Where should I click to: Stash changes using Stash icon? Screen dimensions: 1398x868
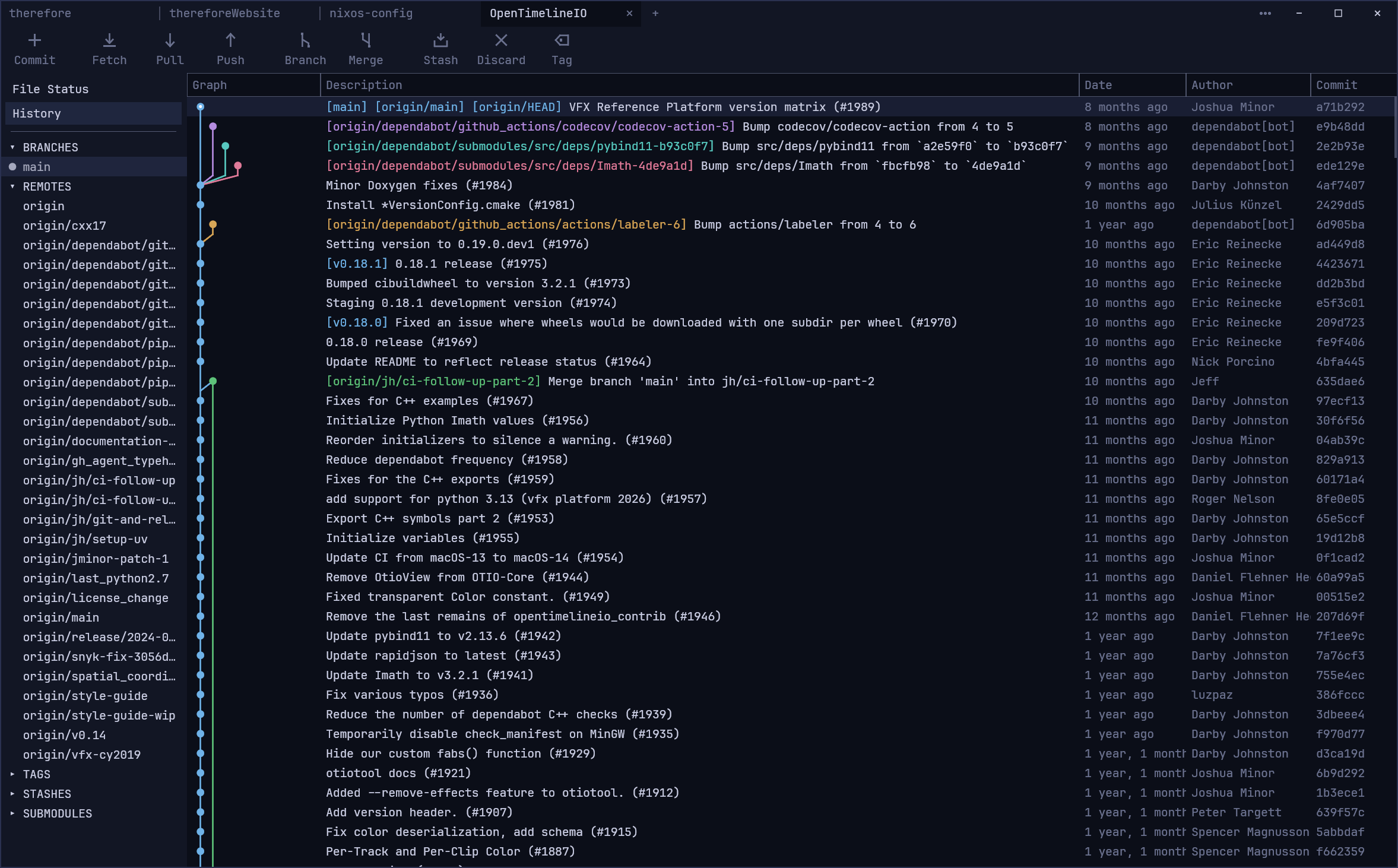click(440, 40)
